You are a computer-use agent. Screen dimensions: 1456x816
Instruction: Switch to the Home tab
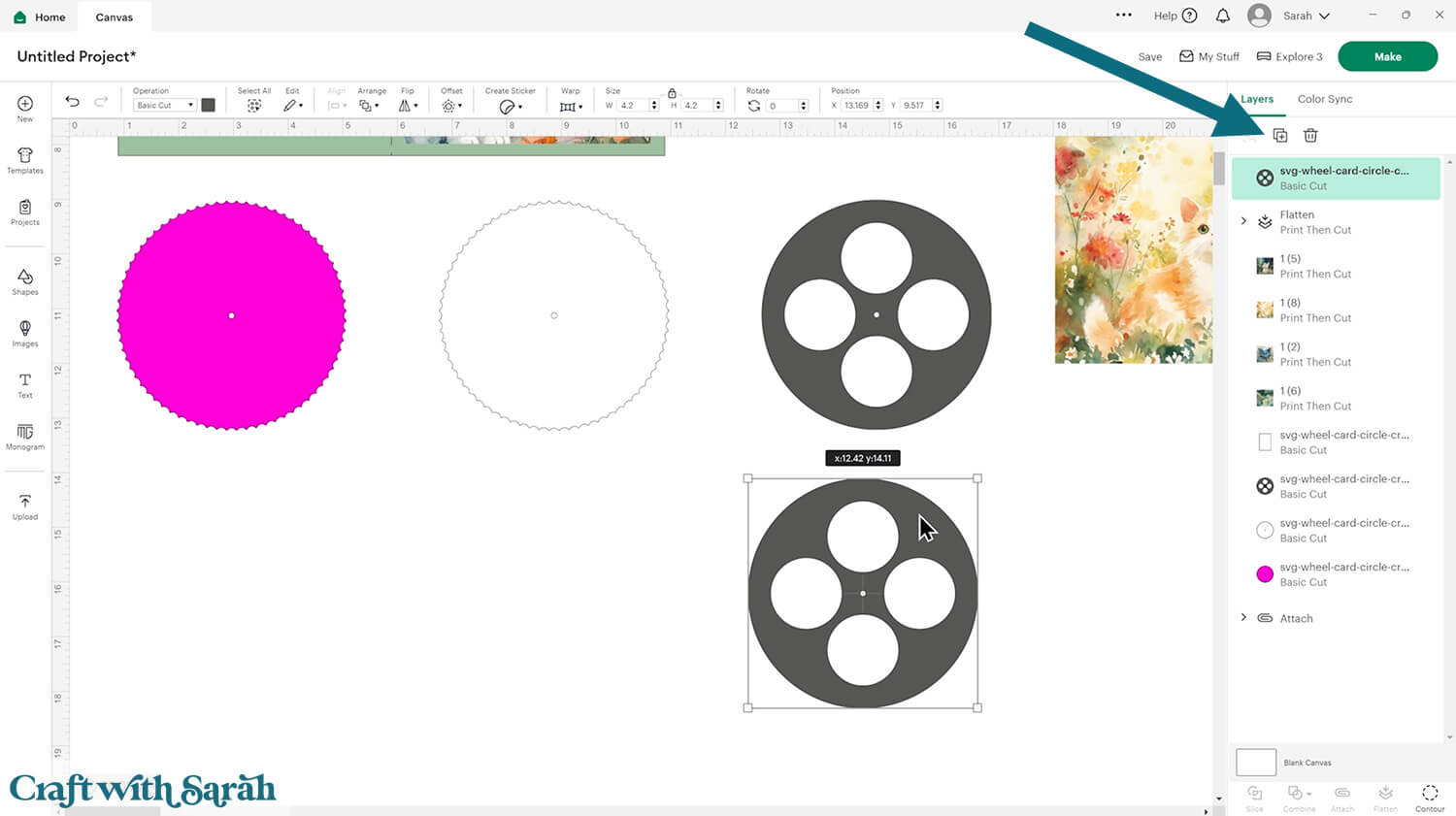coord(40,17)
